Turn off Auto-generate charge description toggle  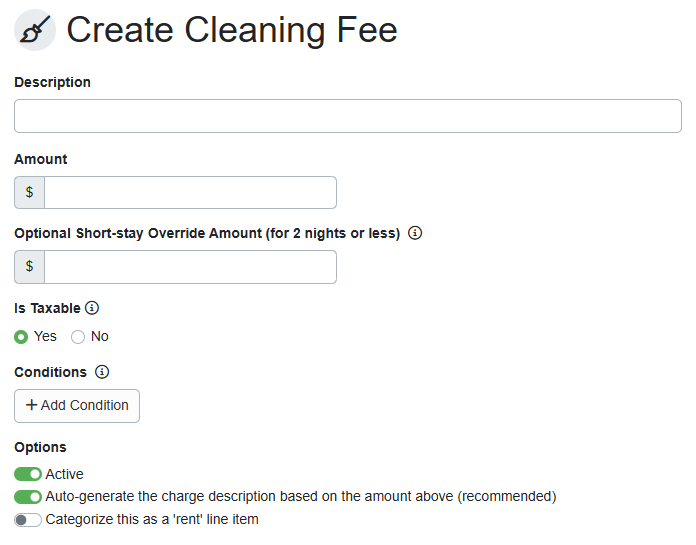tap(28, 497)
